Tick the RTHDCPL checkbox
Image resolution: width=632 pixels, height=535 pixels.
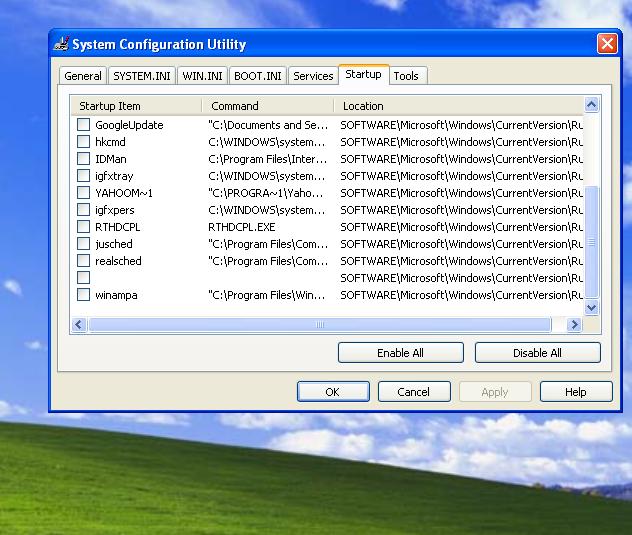pyautogui.click(x=83, y=227)
